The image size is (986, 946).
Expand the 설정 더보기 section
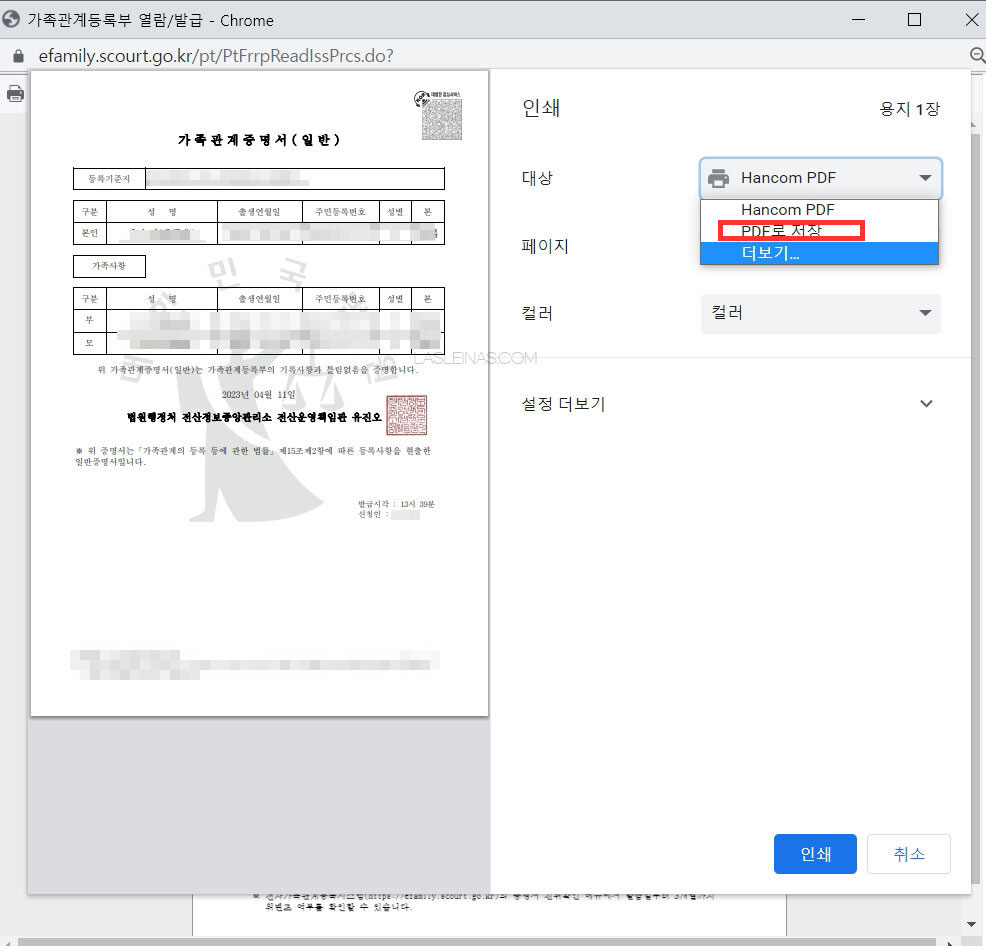[727, 404]
